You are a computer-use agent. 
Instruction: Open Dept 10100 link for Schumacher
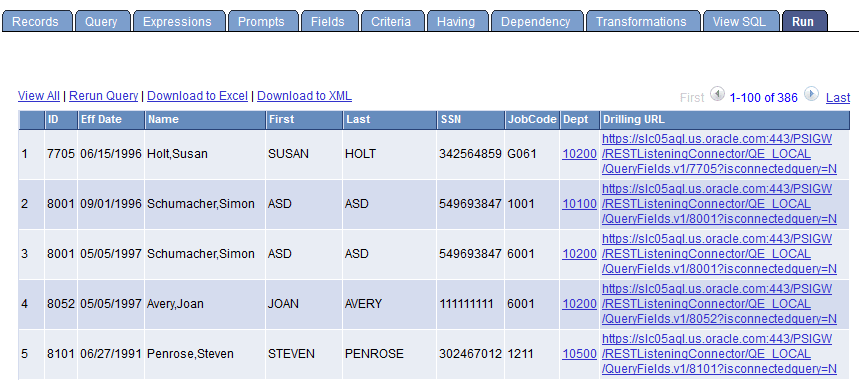pyautogui.click(x=579, y=204)
